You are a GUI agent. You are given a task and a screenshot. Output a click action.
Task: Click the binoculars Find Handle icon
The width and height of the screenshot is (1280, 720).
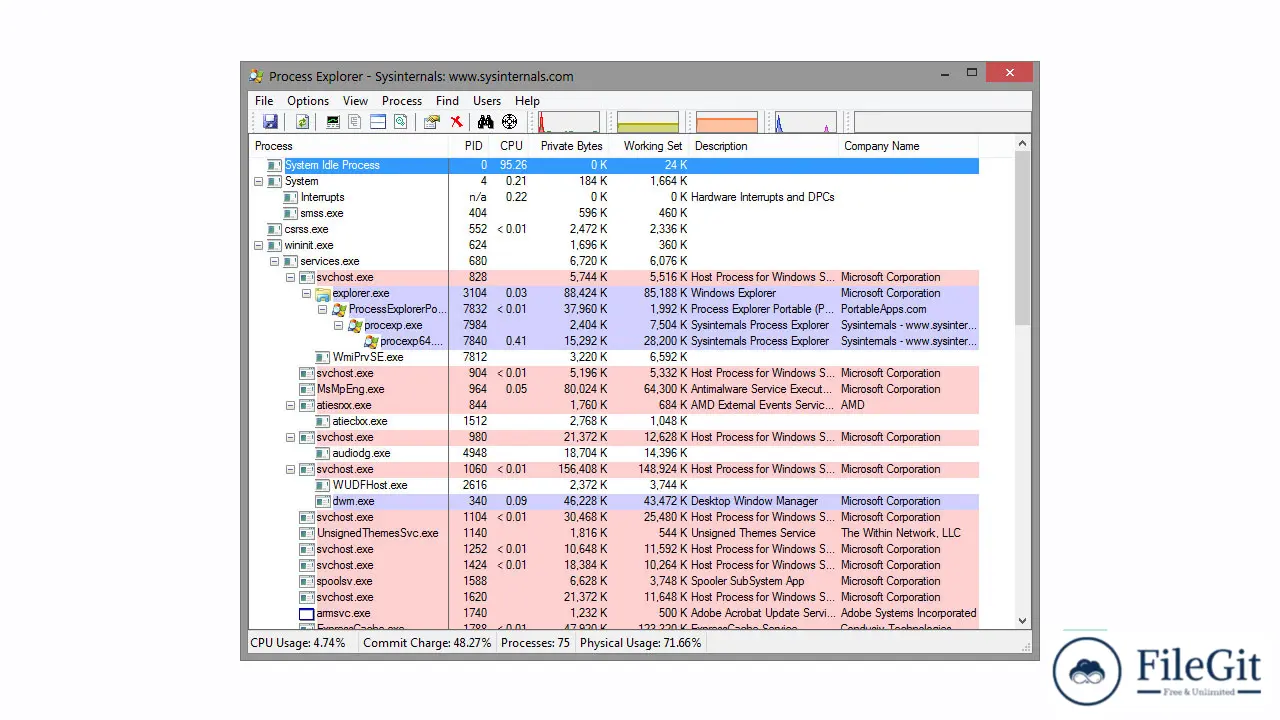tap(486, 122)
